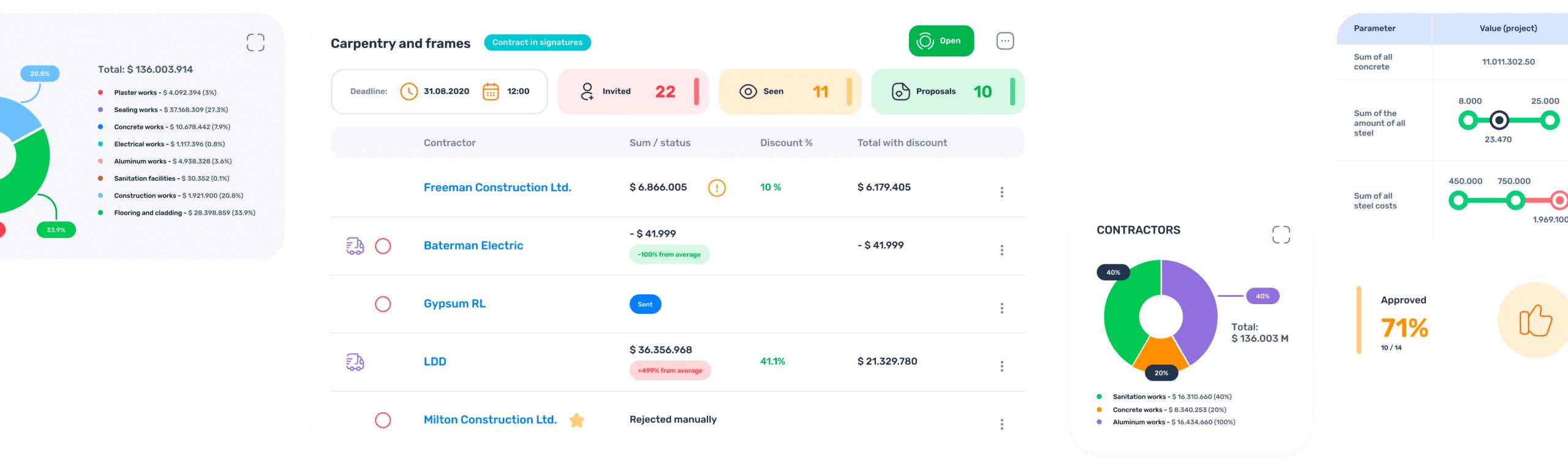Open the more options button beside Open
Image resolution: width=1568 pixels, height=466 pixels.
1005,41
